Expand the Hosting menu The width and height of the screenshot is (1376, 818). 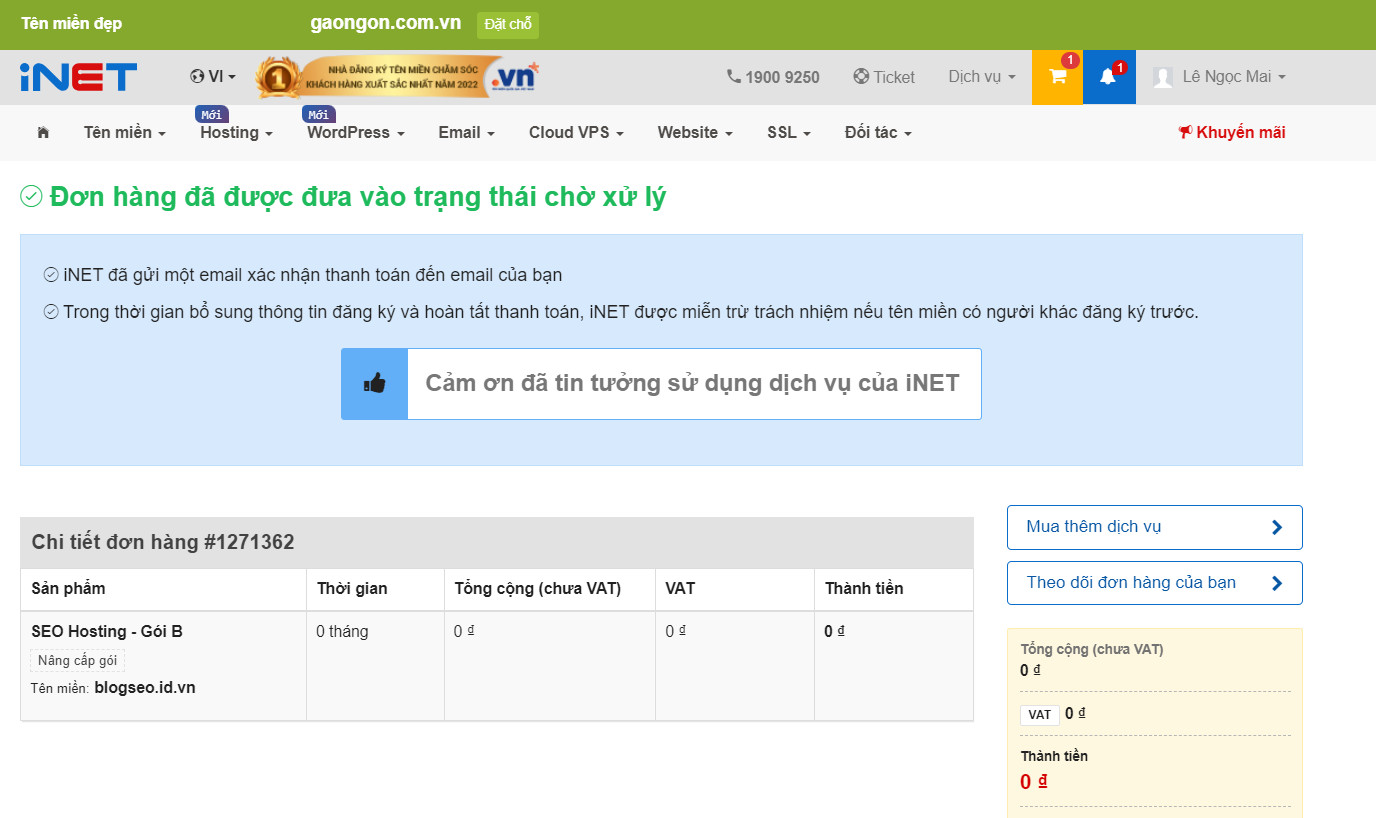pos(237,133)
